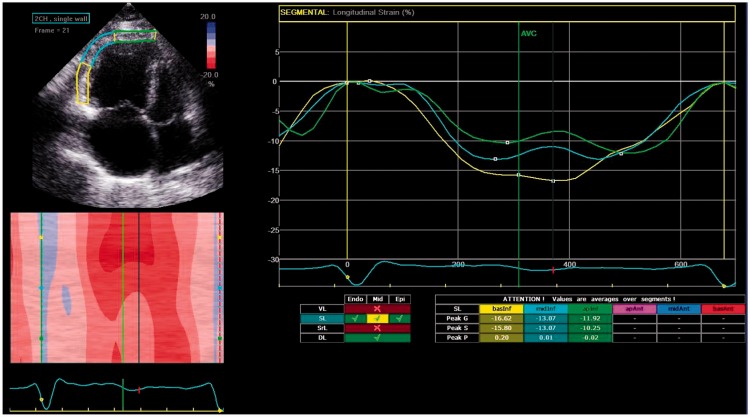Click the SL label in the results table

457,309
